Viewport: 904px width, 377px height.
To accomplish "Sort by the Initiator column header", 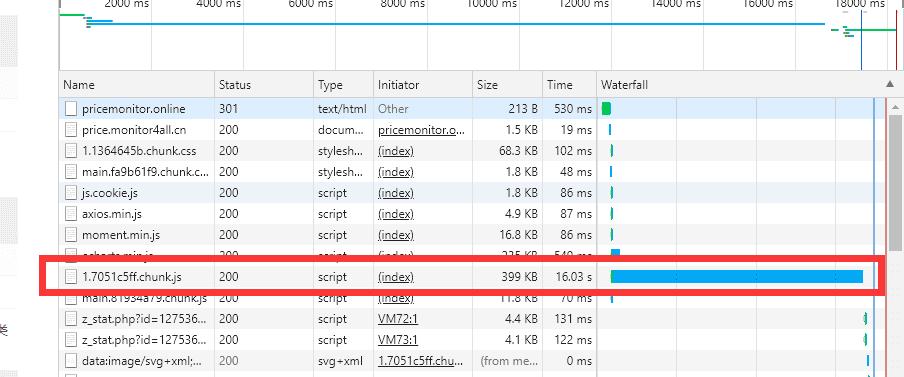I will pos(423,85).
